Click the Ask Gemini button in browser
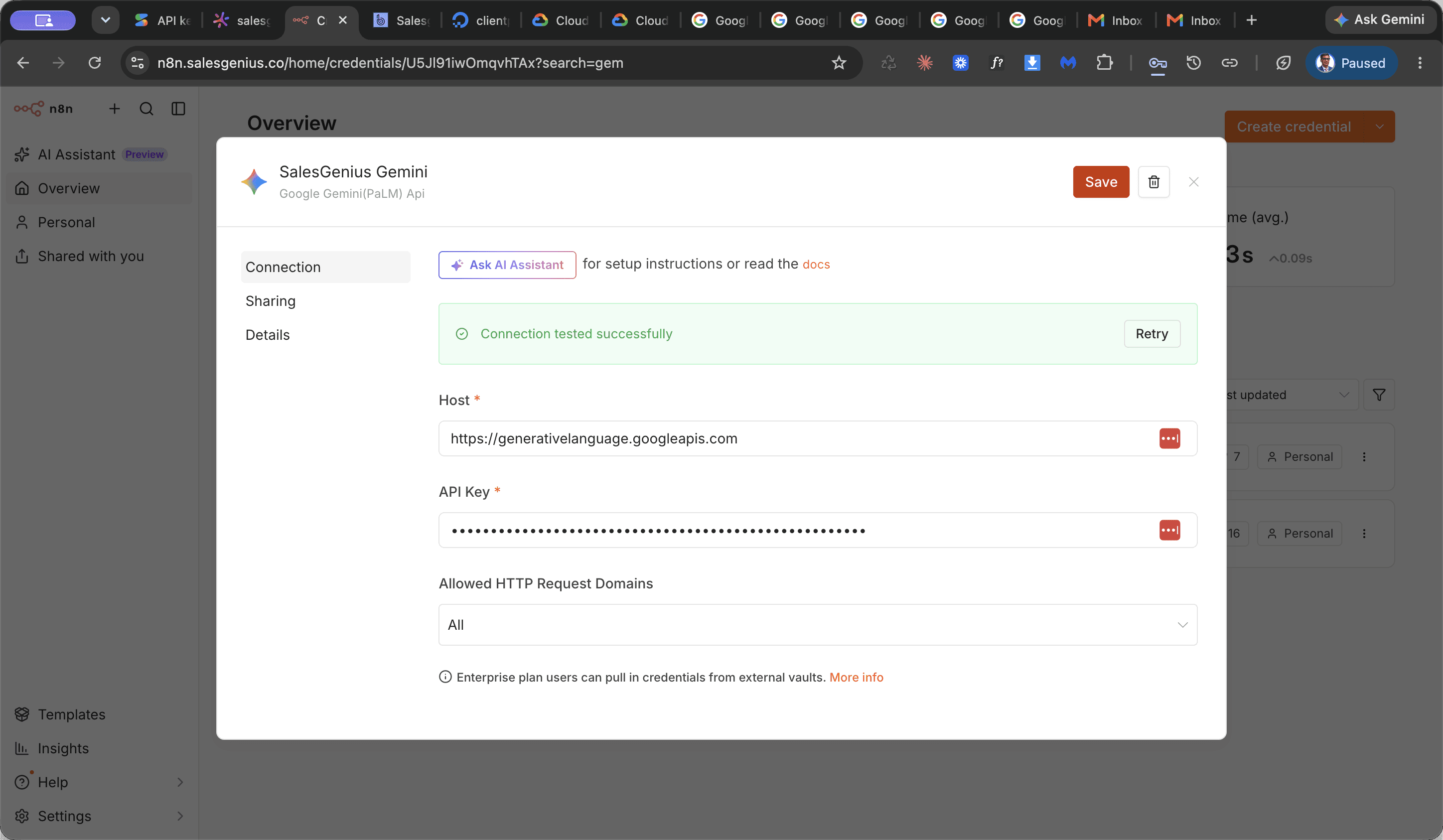This screenshot has height=840, width=1443. point(1380,20)
